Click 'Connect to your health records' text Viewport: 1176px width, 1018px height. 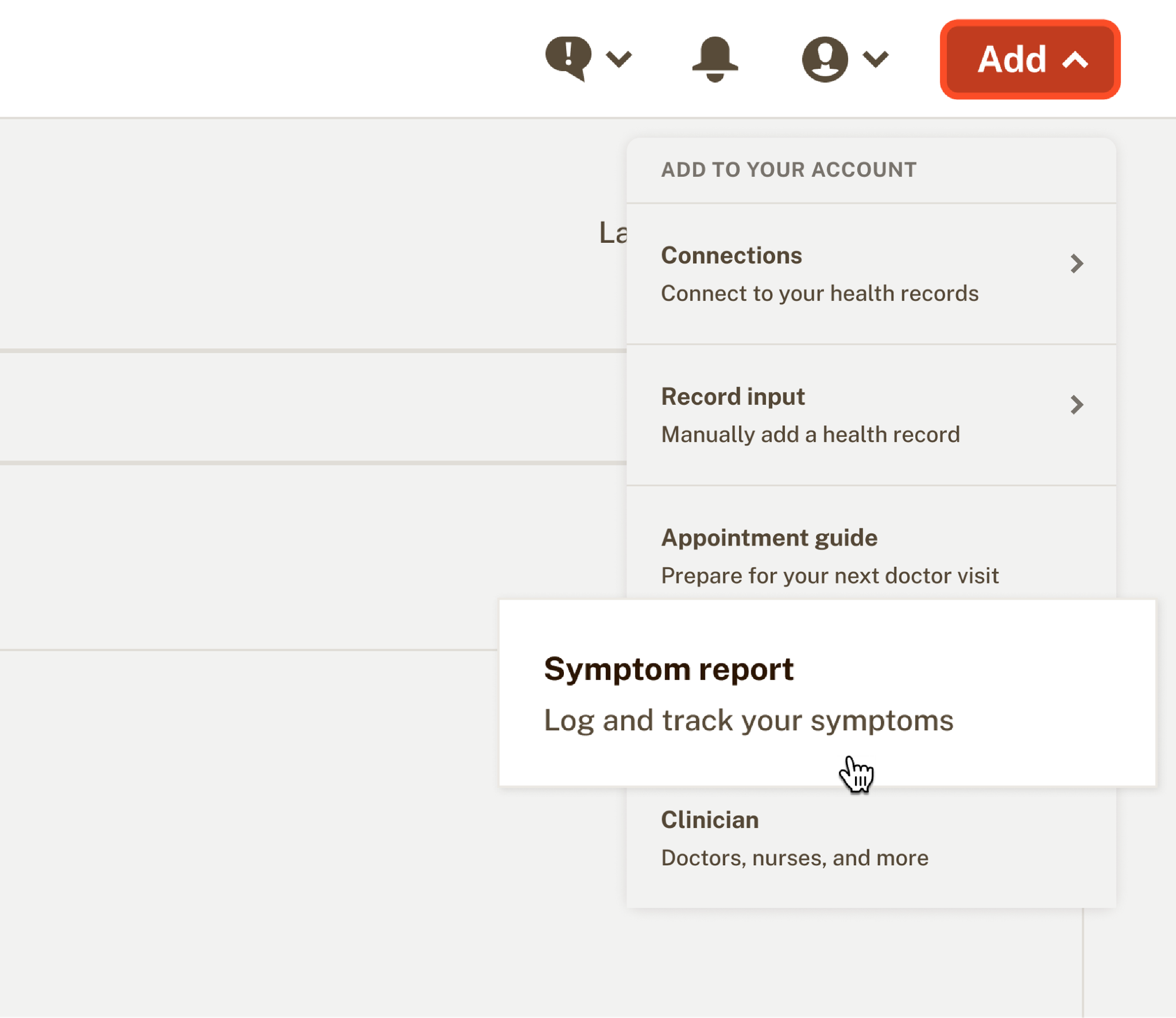tap(820, 293)
